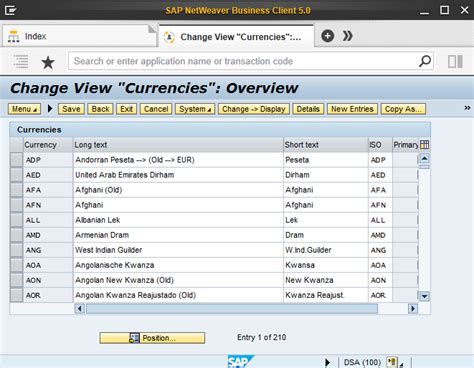Screen dimensions: 474x368
Task: Click the New Entries button
Action: click(x=352, y=109)
